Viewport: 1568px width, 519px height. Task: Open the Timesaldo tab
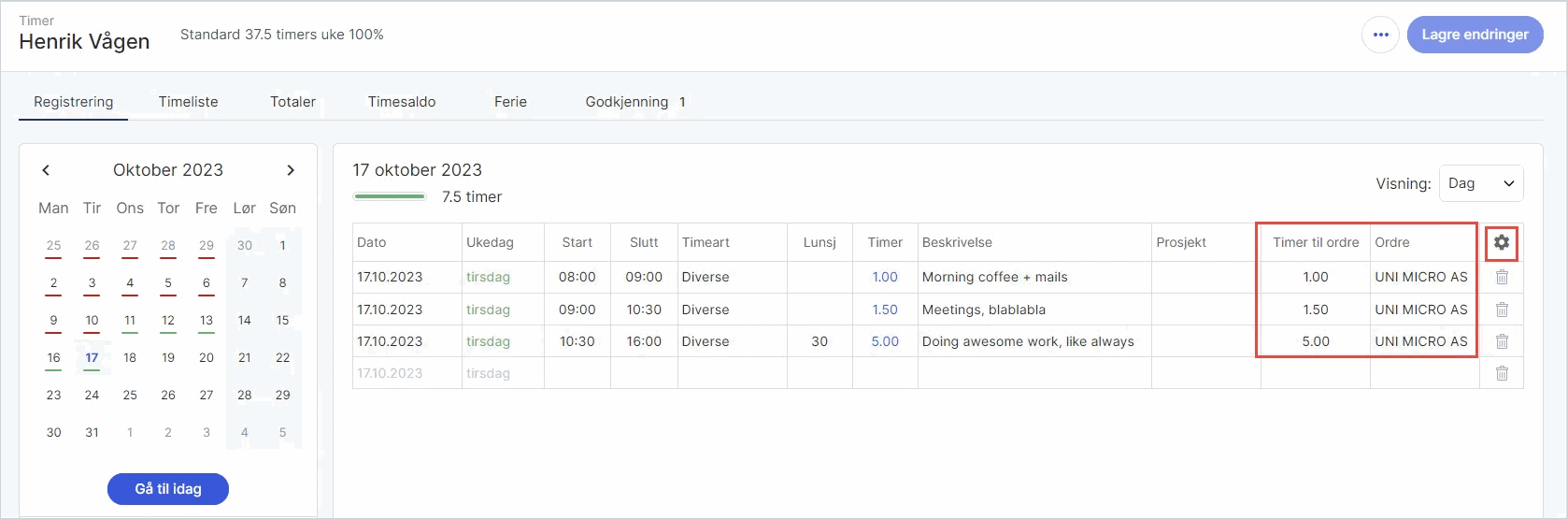pos(402,102)
